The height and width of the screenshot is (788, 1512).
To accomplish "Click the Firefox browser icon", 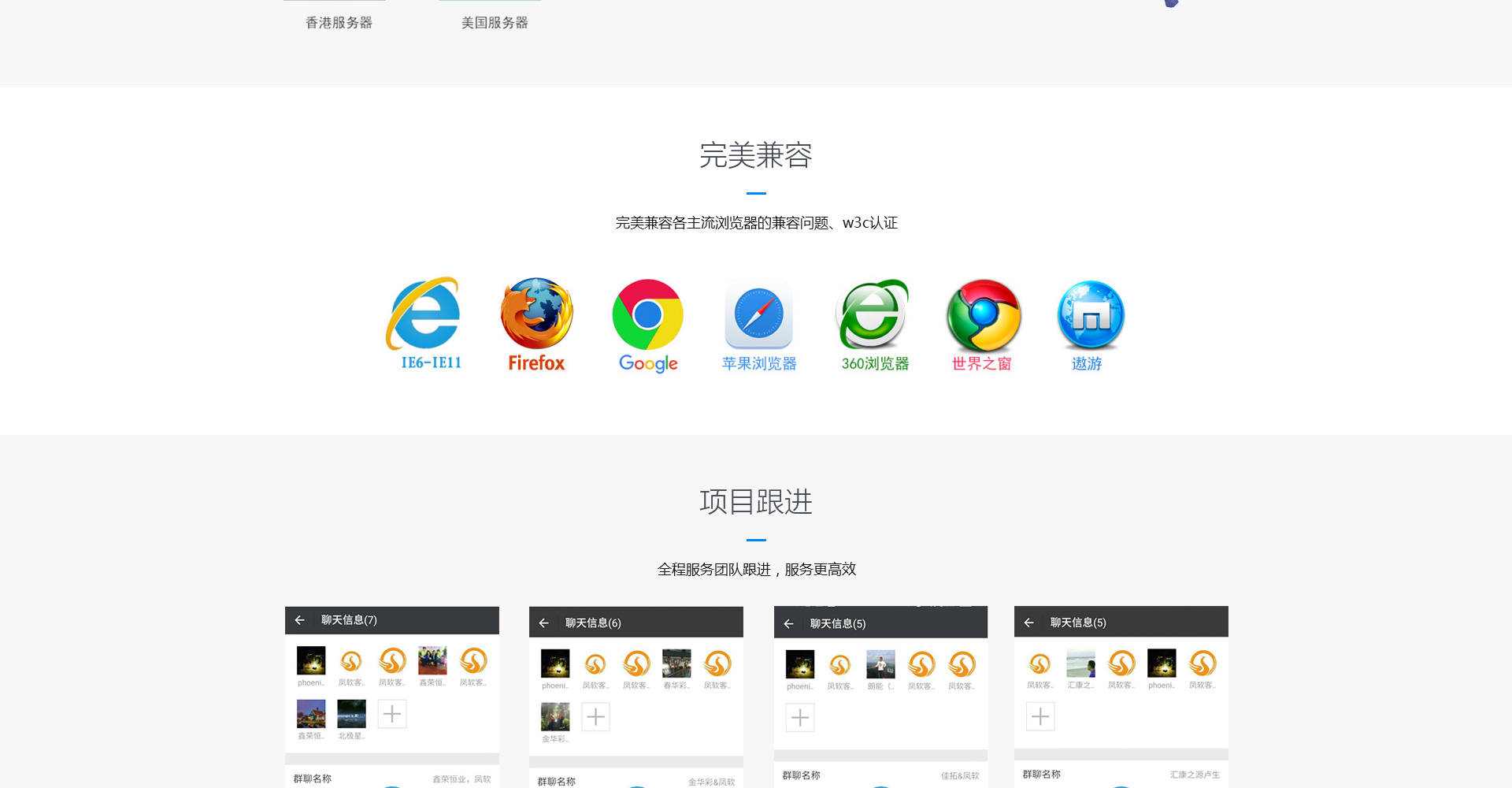I will tap(536, 314).
